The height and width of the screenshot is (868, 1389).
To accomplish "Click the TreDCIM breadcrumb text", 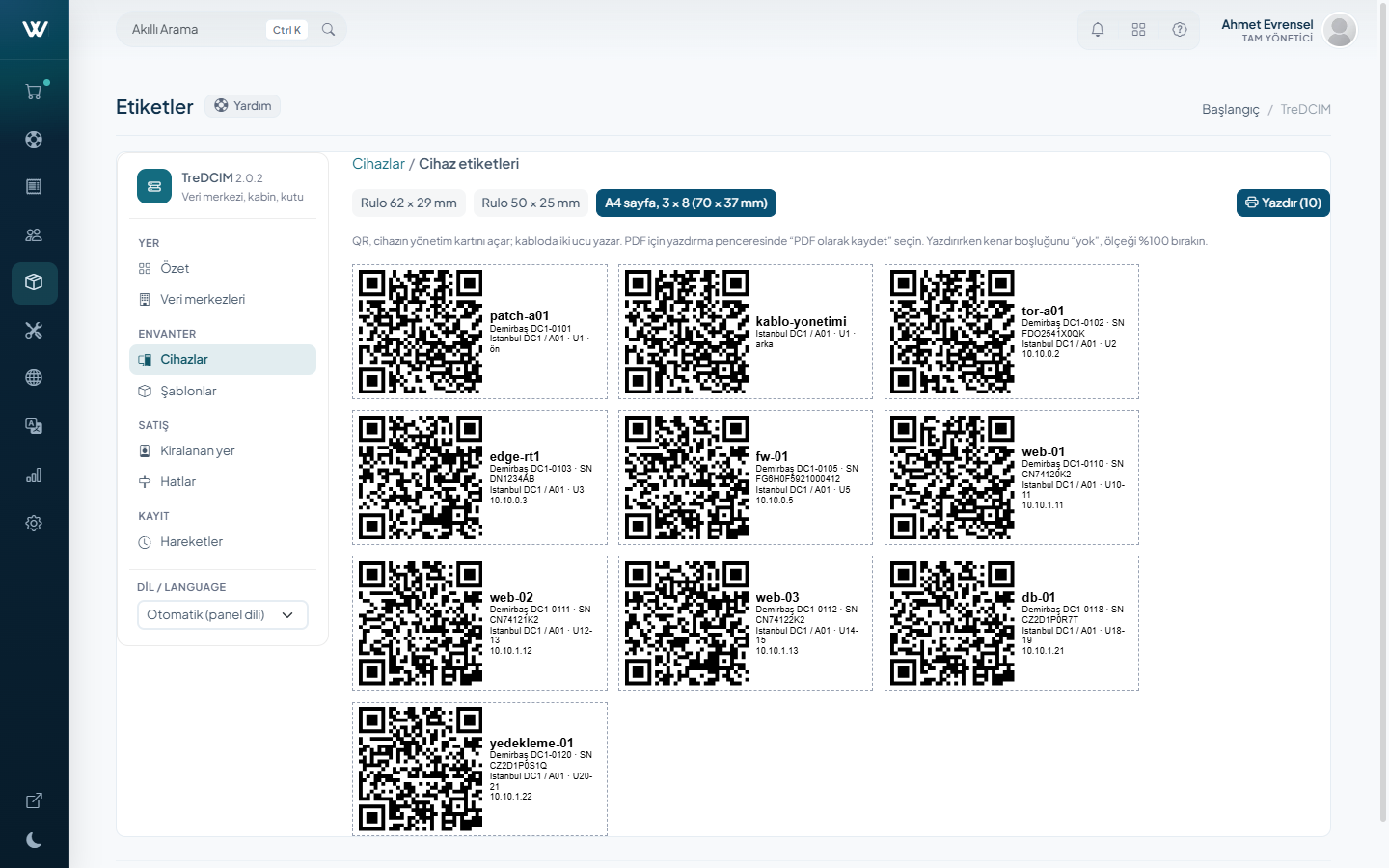I will (x=1306, y=109).
